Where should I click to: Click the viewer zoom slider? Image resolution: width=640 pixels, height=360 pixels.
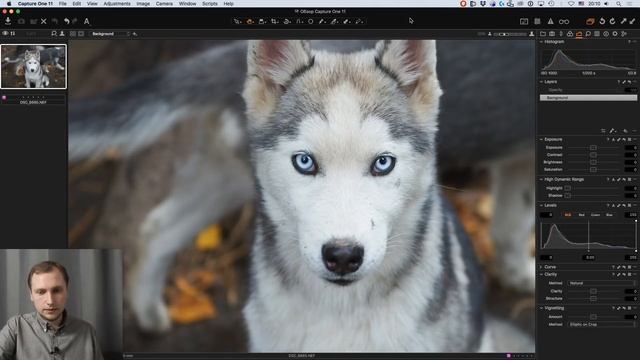(510, 34)
